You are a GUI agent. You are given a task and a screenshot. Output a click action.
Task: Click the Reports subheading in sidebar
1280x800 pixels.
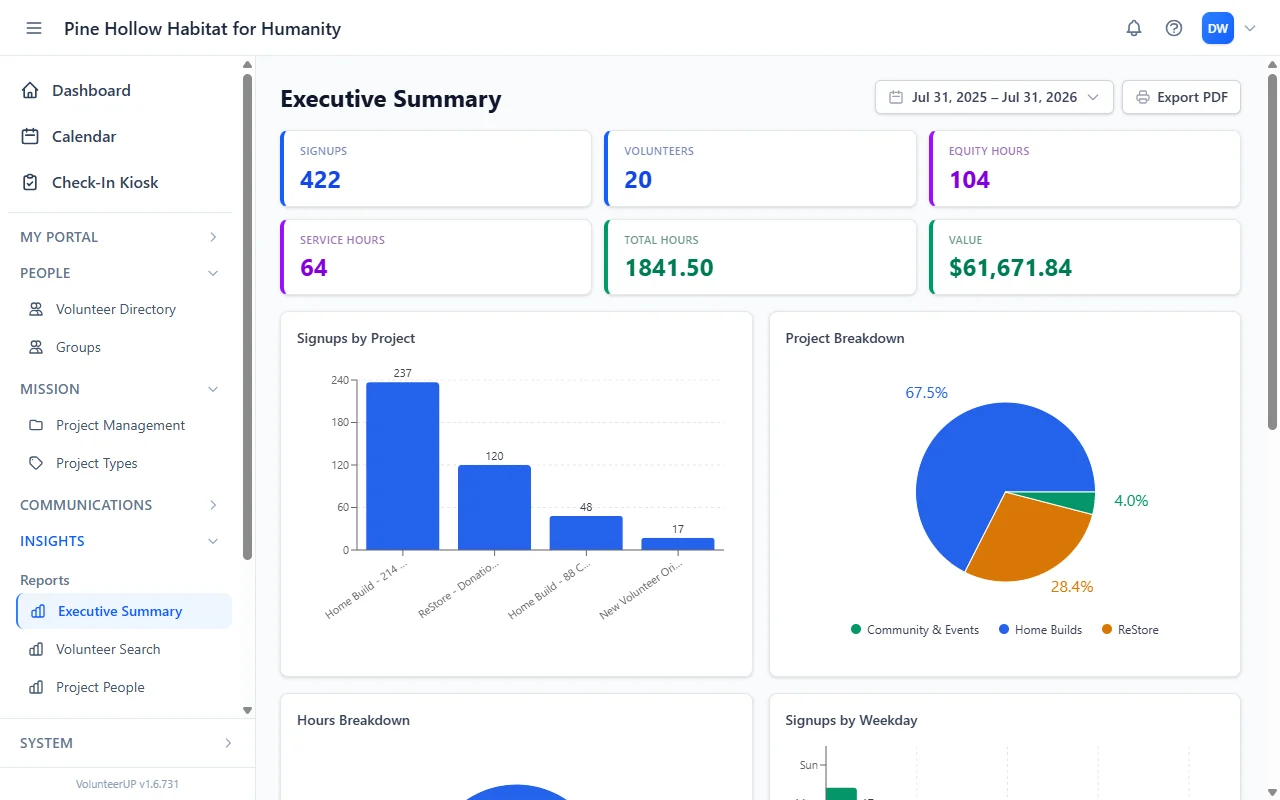point(45,580)
